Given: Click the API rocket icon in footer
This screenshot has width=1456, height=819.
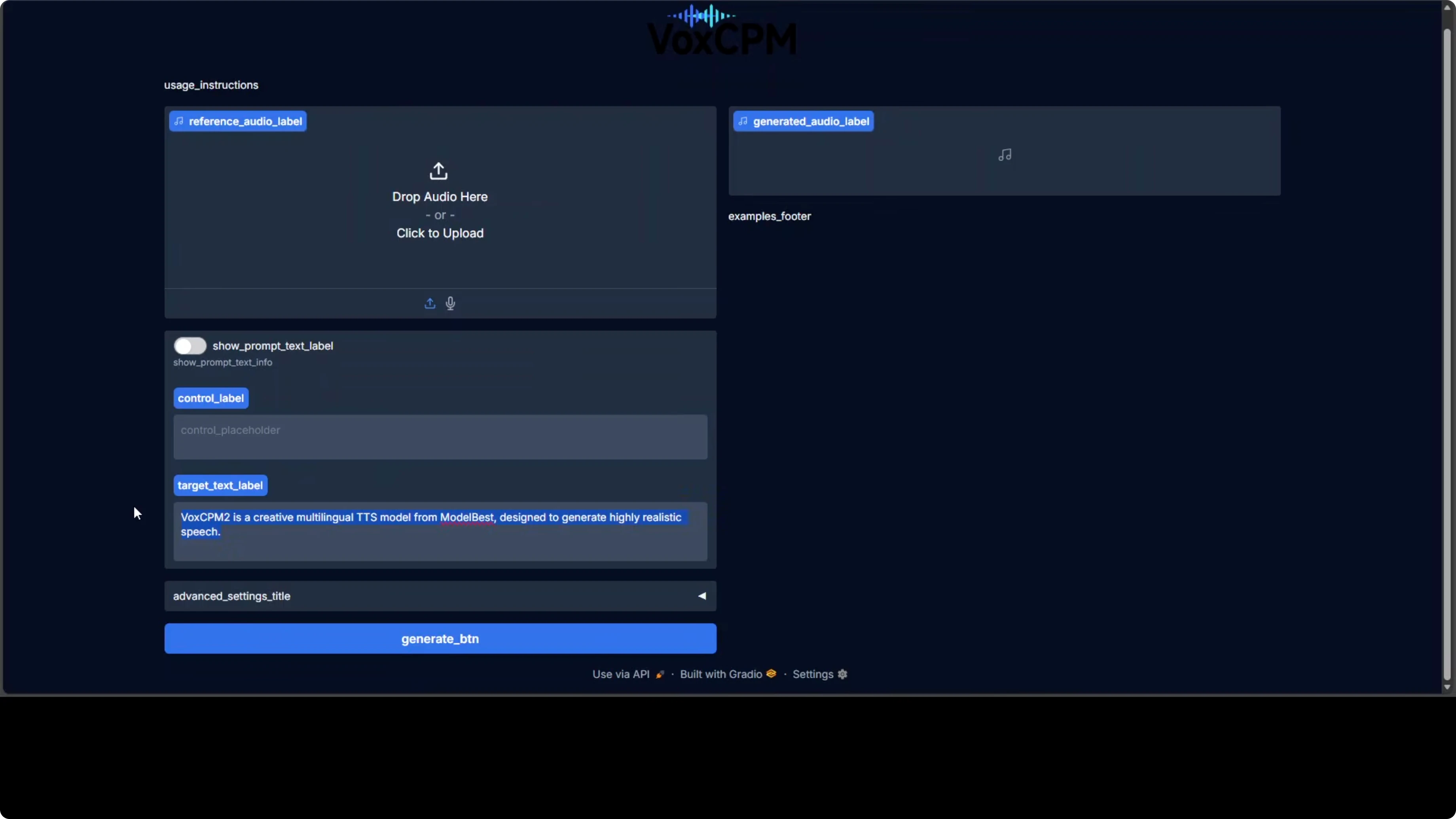Looking at the screenshot, I should [x=660, y=674].
